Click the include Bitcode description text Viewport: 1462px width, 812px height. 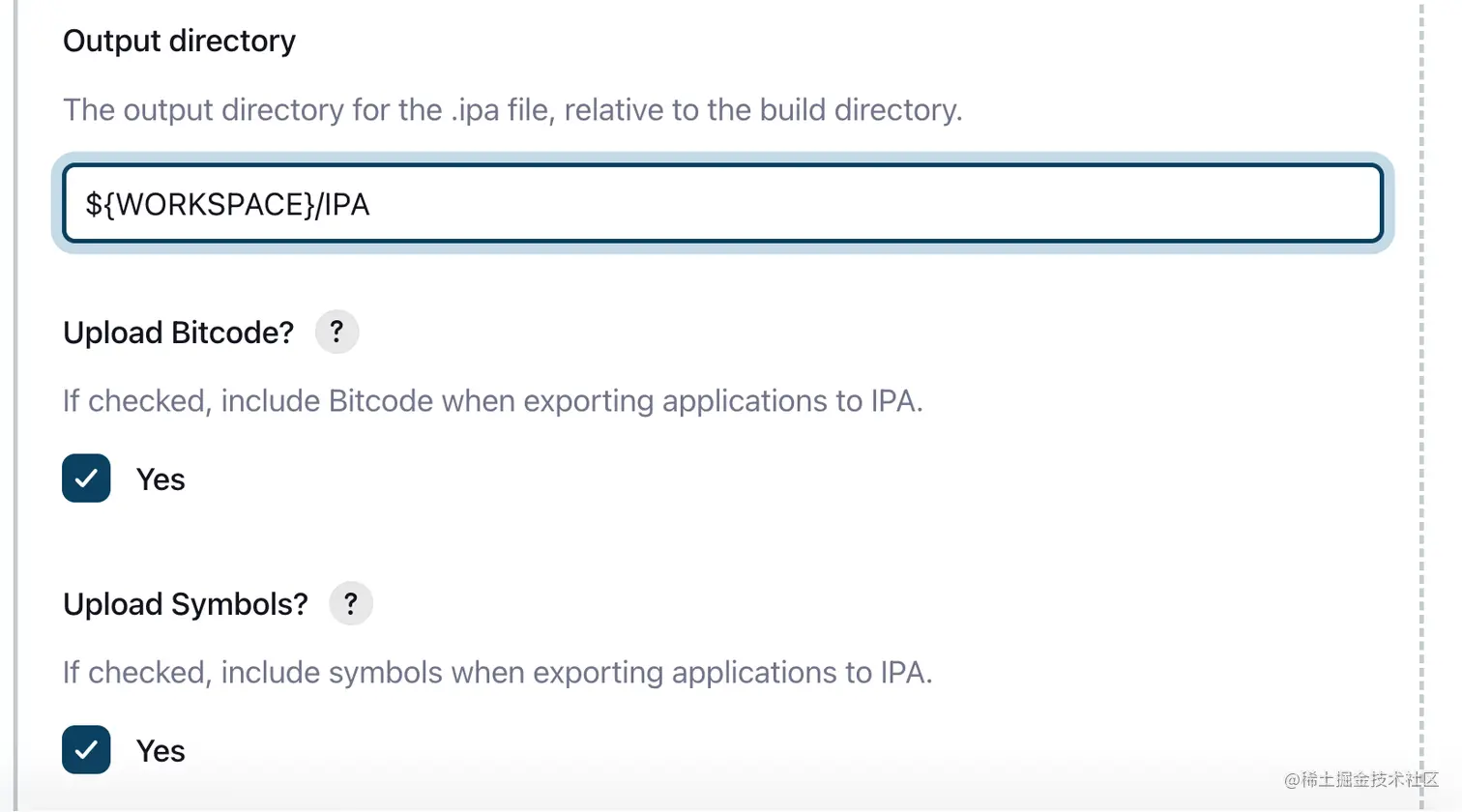pos(492,400)
